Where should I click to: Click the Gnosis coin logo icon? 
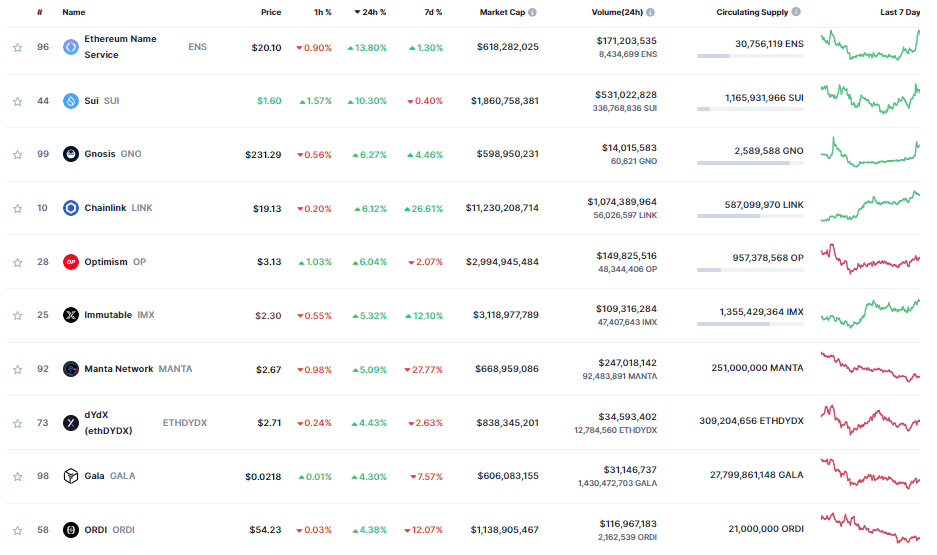71,154
